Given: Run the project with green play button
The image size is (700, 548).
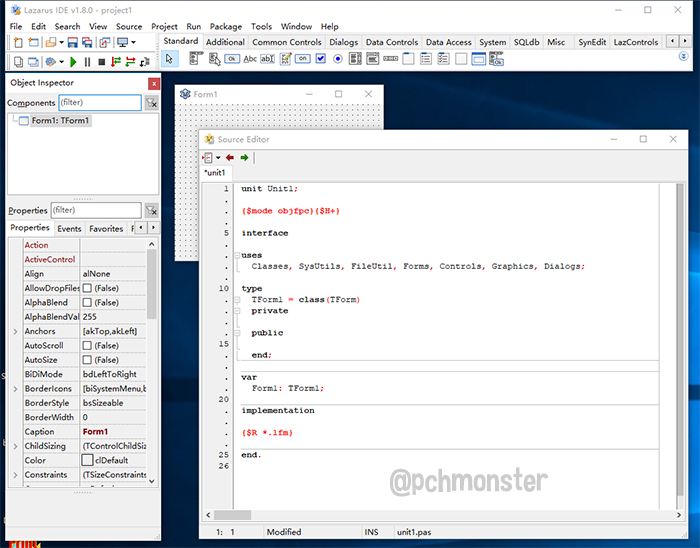Looking at the screenshot, I should 73,62.
